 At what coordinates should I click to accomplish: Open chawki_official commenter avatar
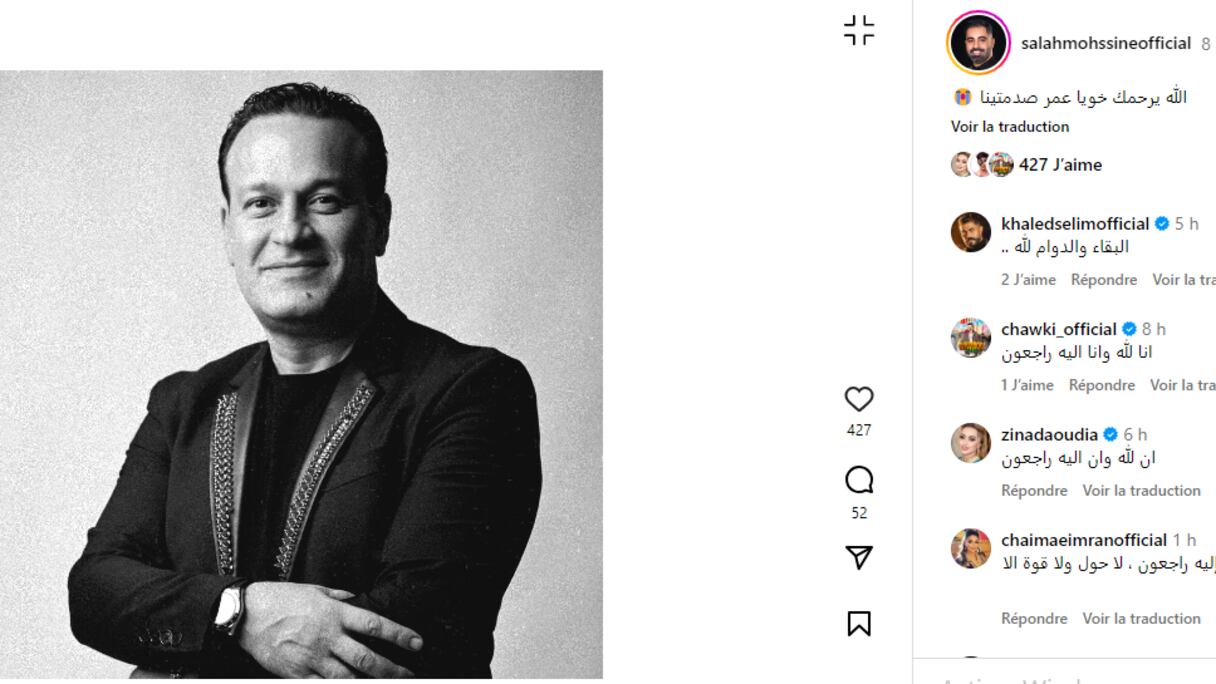click(x=970, y=338)
